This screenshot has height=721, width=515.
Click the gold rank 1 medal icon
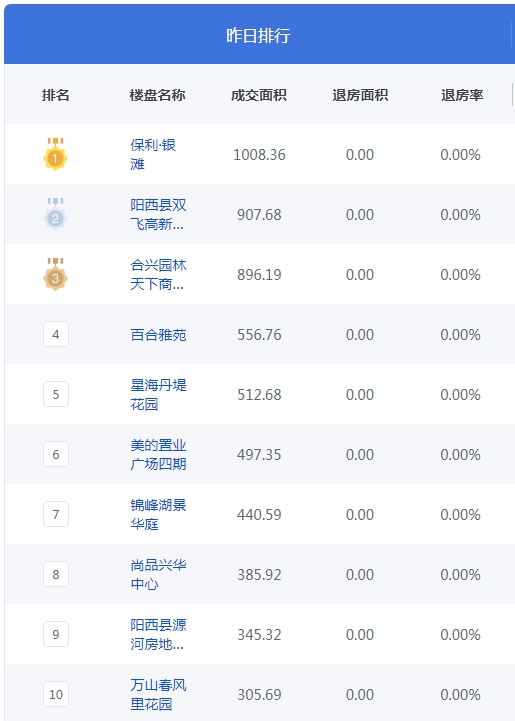(55, 154)
